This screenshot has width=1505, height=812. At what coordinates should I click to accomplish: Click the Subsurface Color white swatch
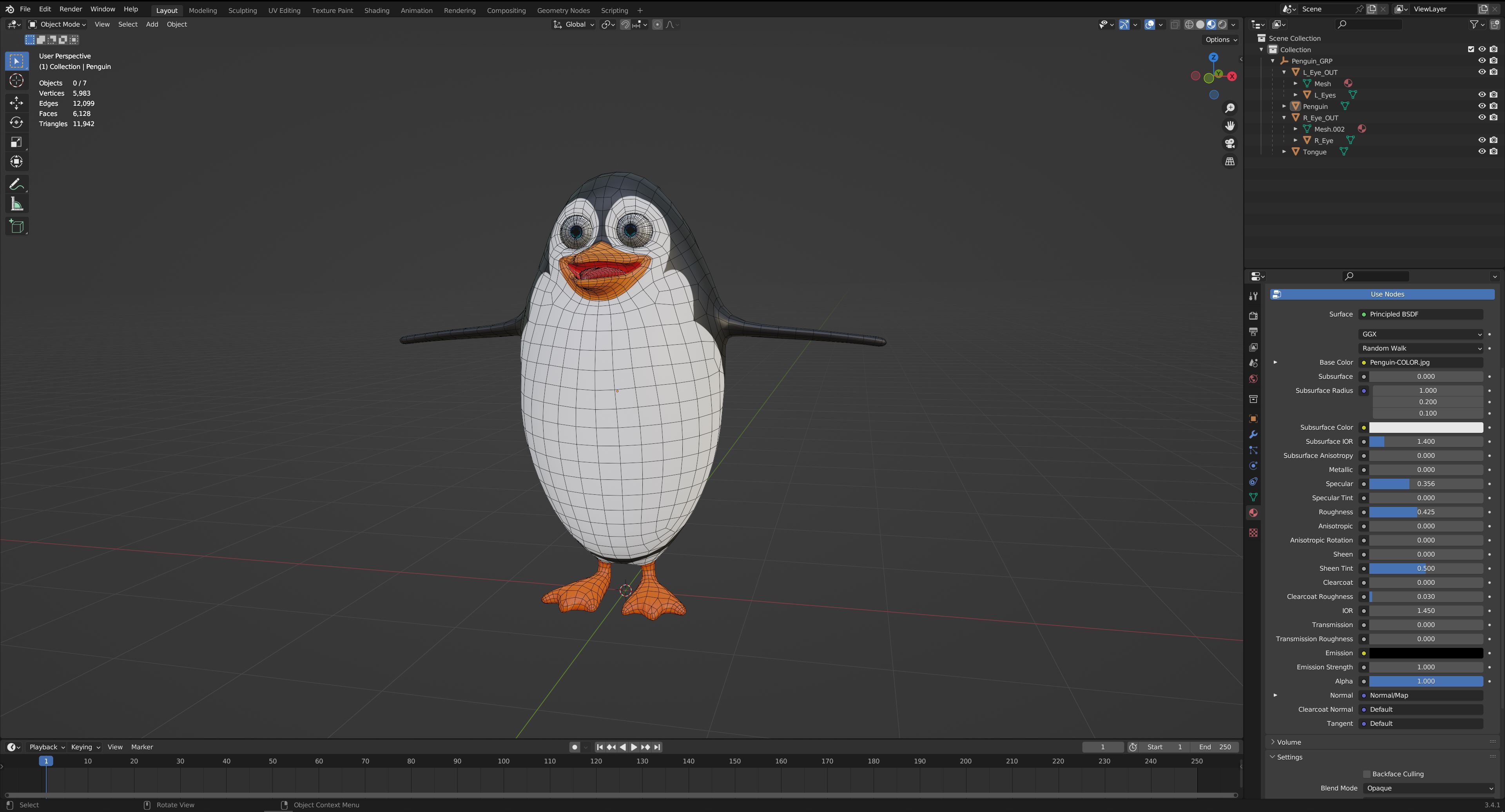pos(1425,427)
